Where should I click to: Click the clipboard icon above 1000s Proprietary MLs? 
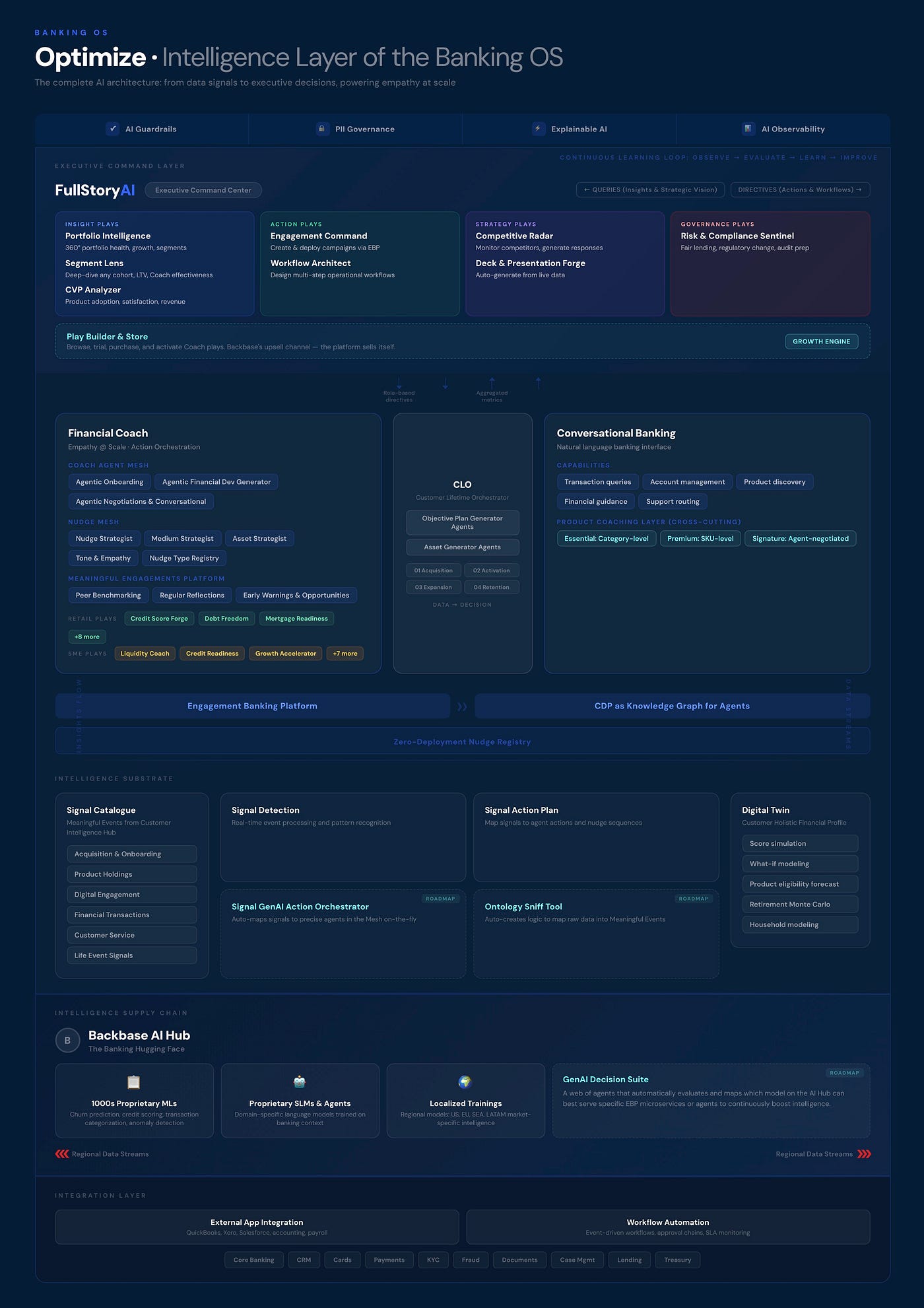coord(134,1082)
